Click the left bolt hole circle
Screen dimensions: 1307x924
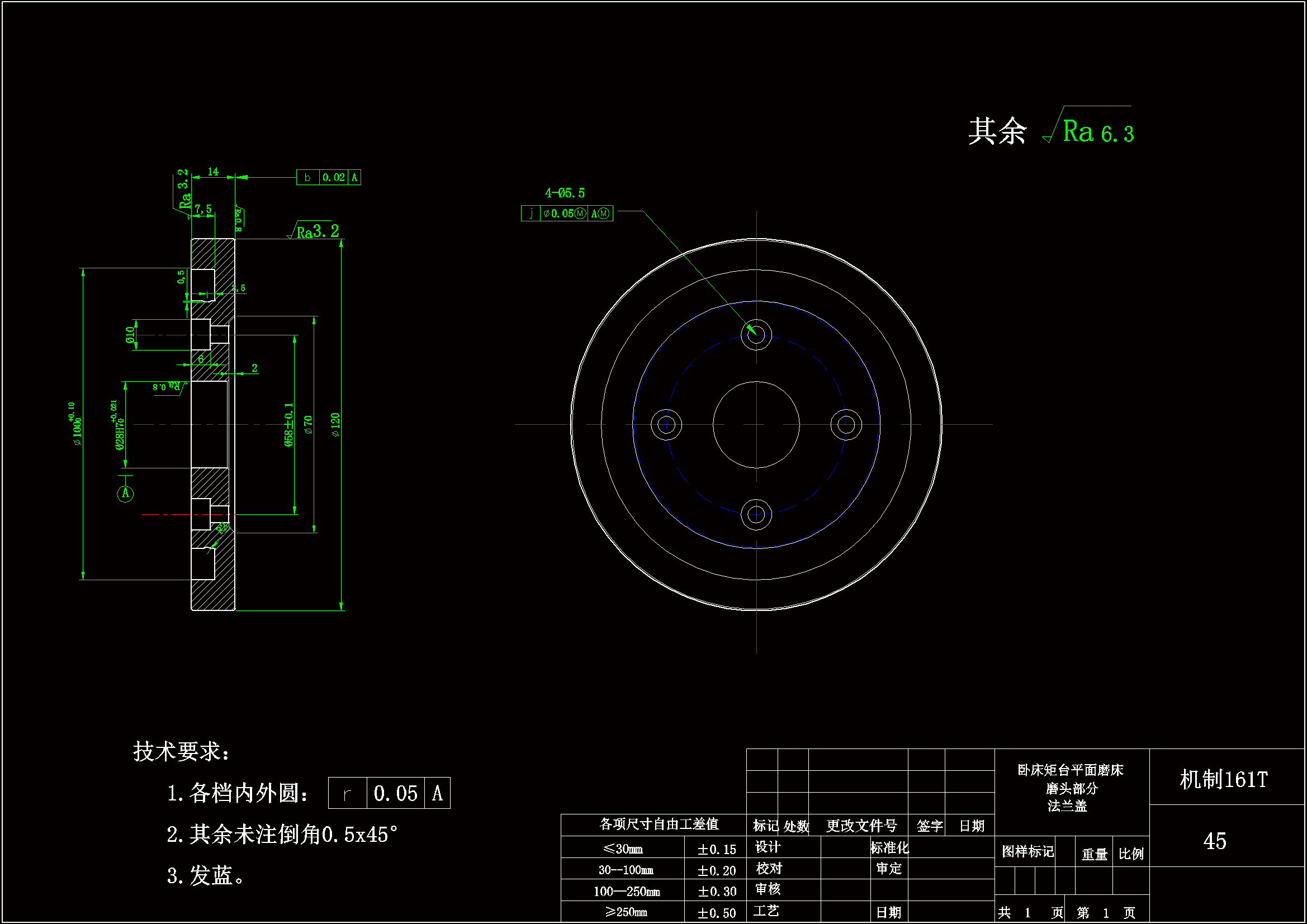[666, 425]
